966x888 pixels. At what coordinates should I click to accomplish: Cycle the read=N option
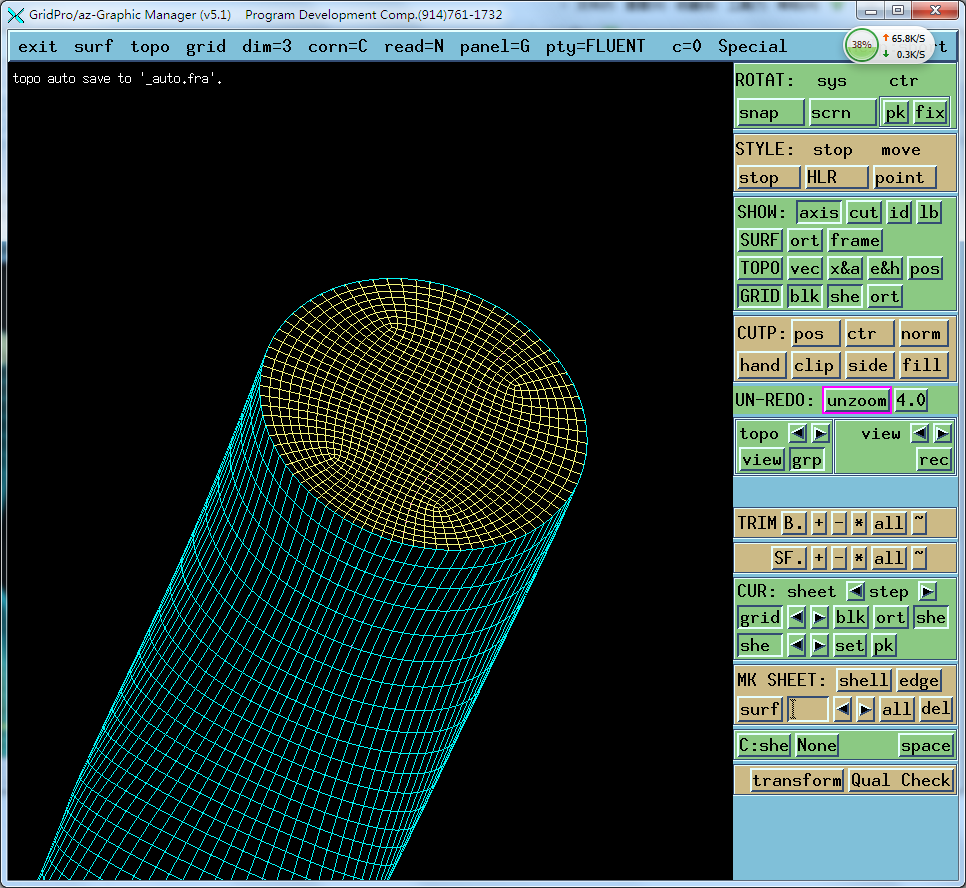click(x=413, y=46)
